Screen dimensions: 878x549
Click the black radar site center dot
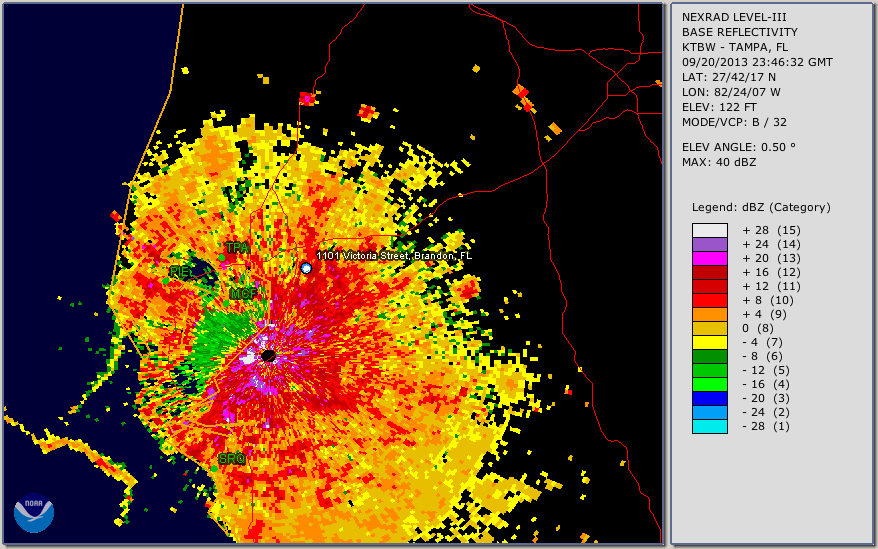(268, 355)
